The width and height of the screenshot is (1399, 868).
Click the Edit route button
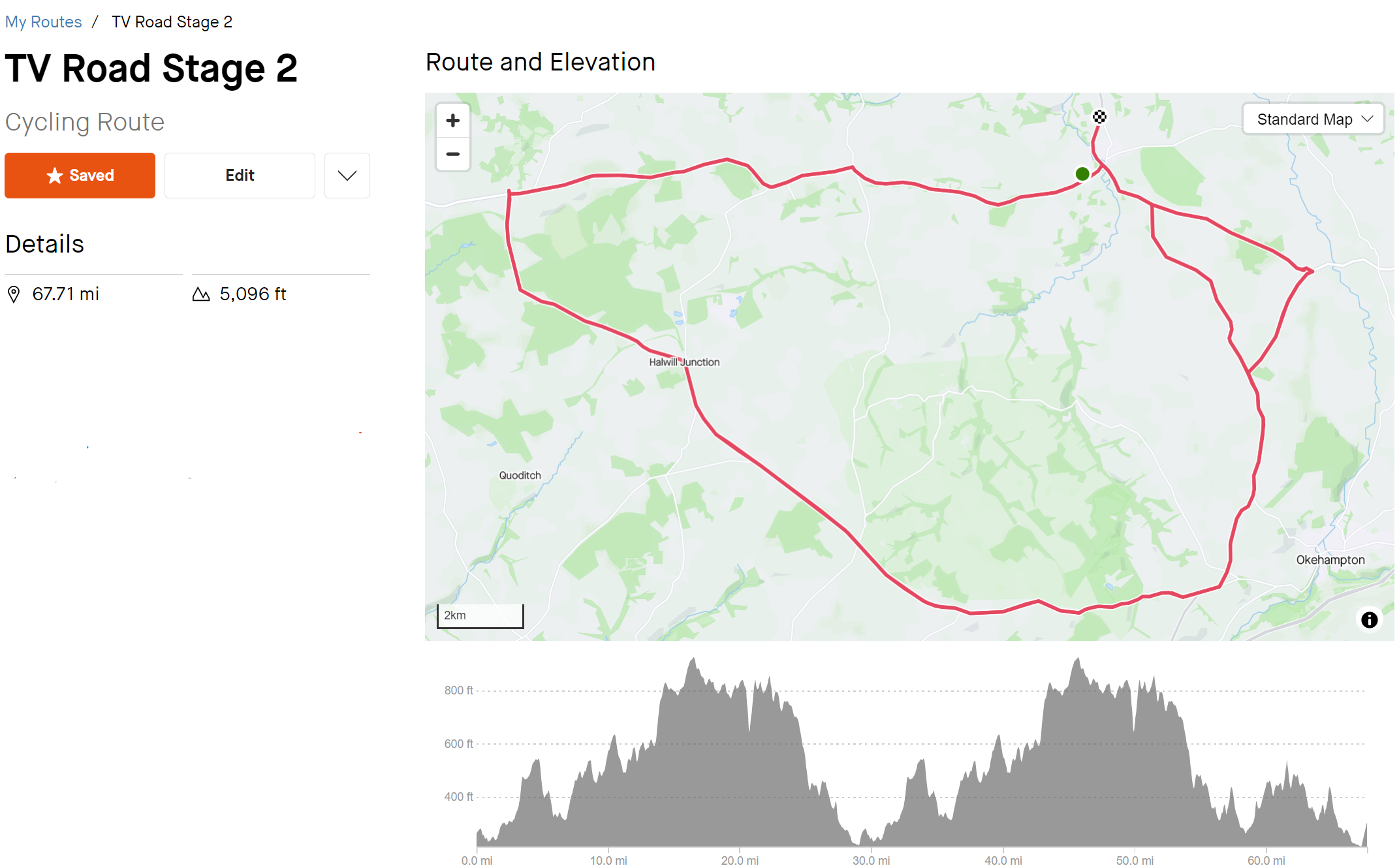click(240, 176)
